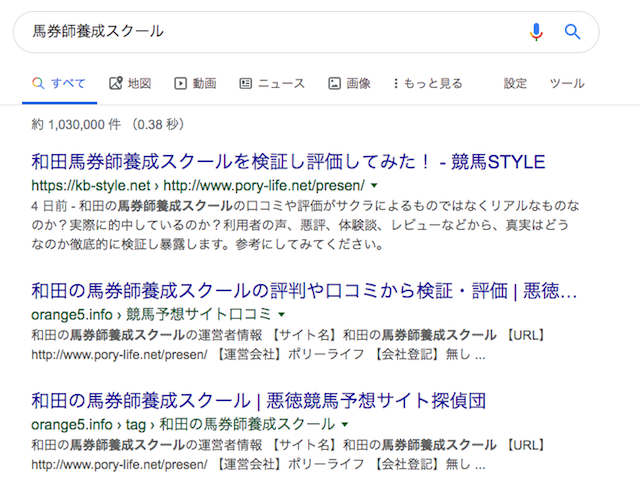The image size is (640, 491).
Task: Click the picture icon in 画像 tab
Action: point(334,84)
